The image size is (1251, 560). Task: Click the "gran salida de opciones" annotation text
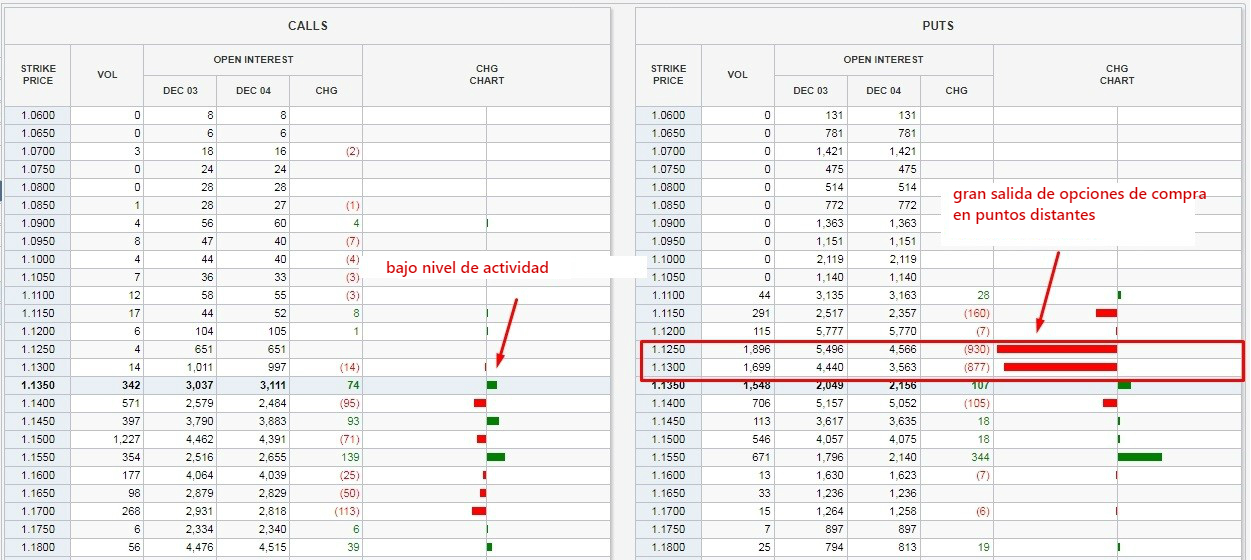(1078, 204)
